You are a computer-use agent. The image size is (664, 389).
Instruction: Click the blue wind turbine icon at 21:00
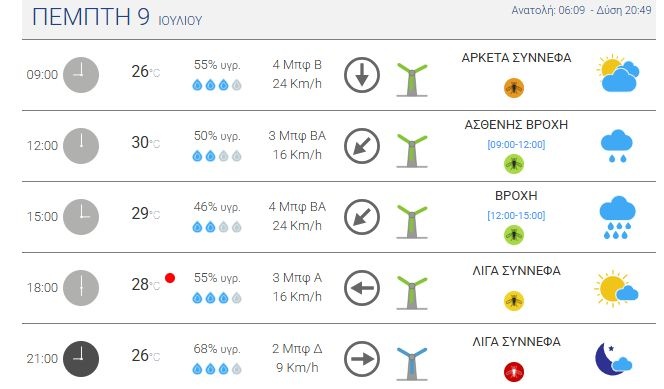(412, 364)
